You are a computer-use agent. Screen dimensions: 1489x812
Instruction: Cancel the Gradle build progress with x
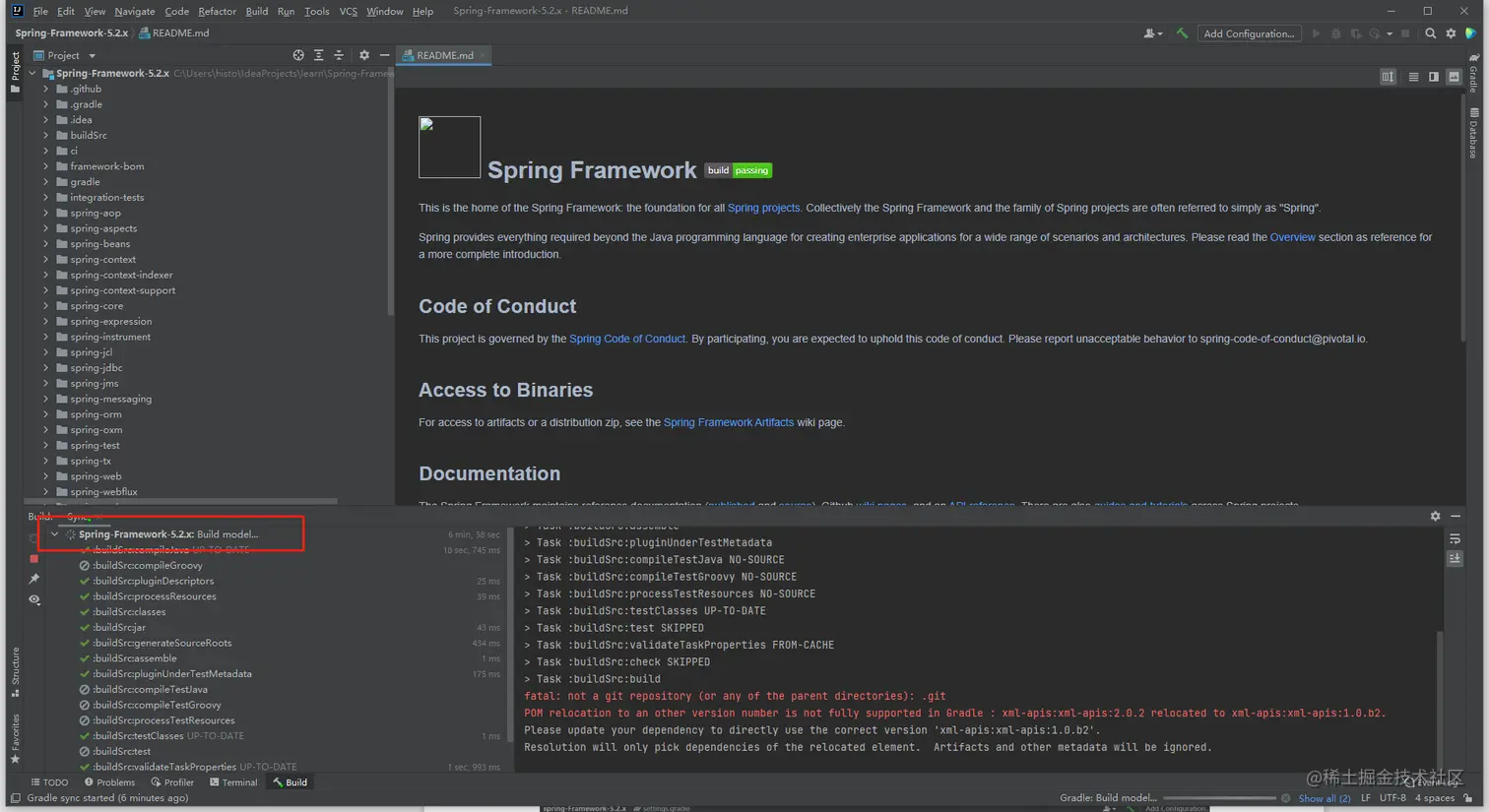pyautogui.click(x=1285, y=798)
